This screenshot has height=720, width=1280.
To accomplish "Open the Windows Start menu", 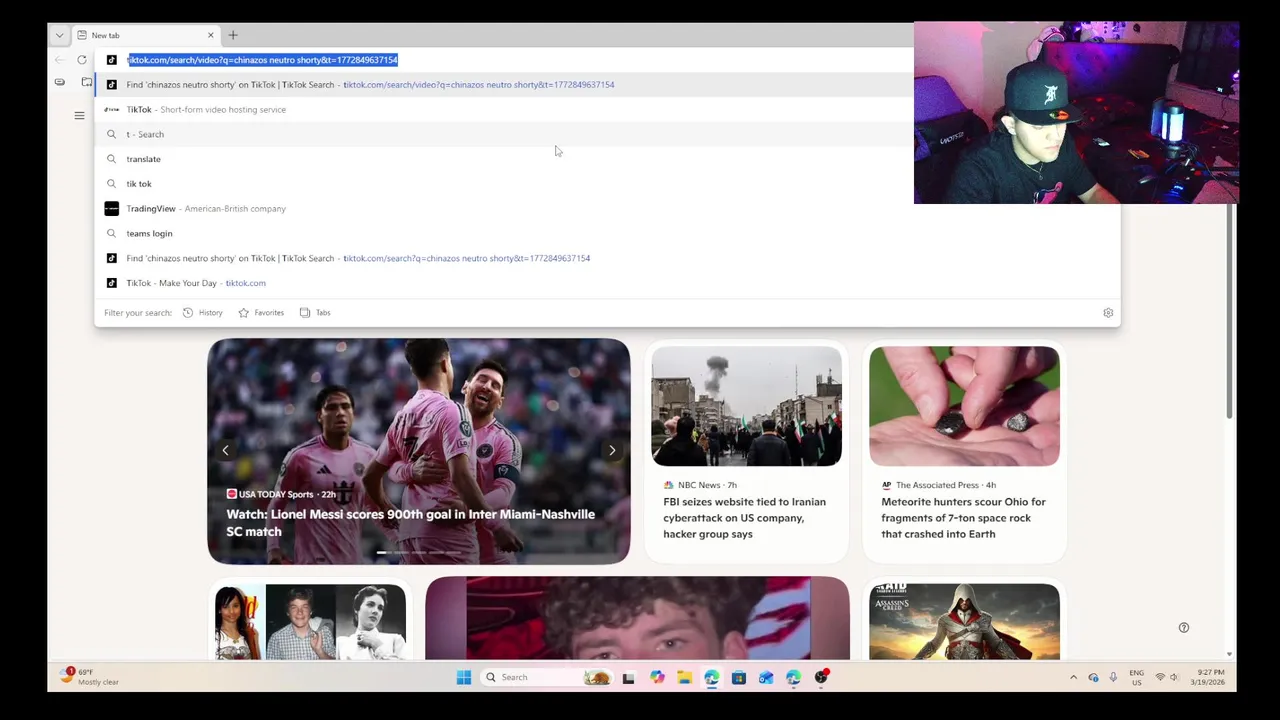I will (464, 677).
